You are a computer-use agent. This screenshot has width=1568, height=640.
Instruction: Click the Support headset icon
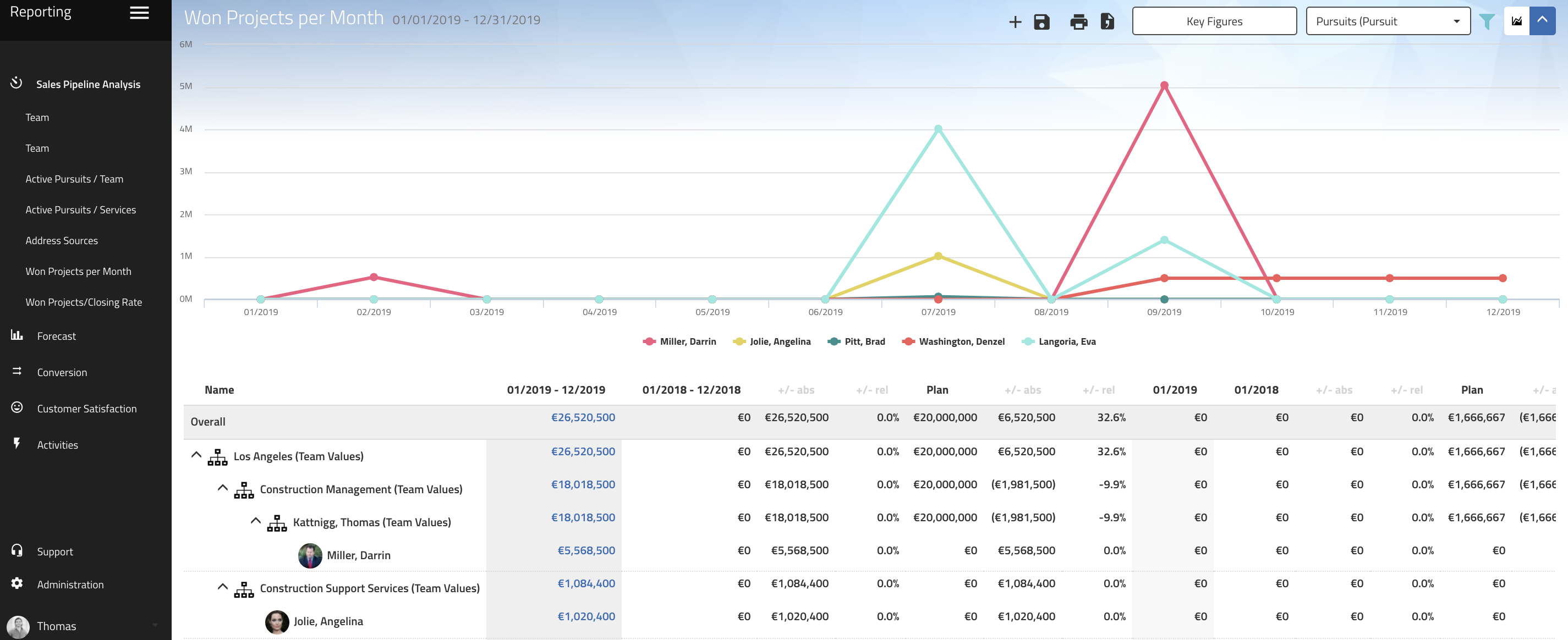pyautogui.click(x=17, y=550)
